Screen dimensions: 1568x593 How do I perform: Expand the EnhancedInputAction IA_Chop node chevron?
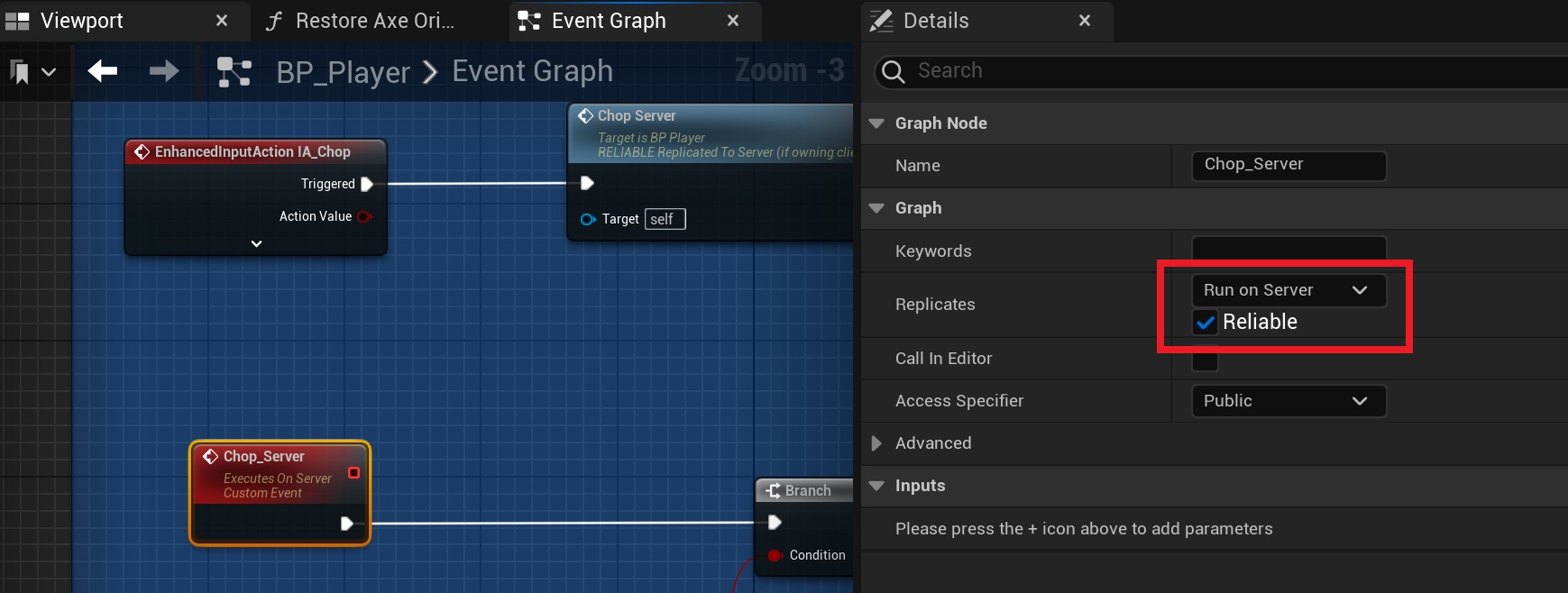tap(256, 243)
